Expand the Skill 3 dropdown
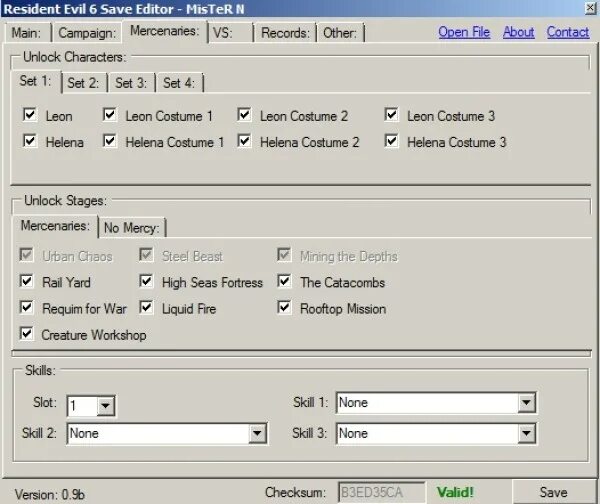 click(x=526, y=434)
